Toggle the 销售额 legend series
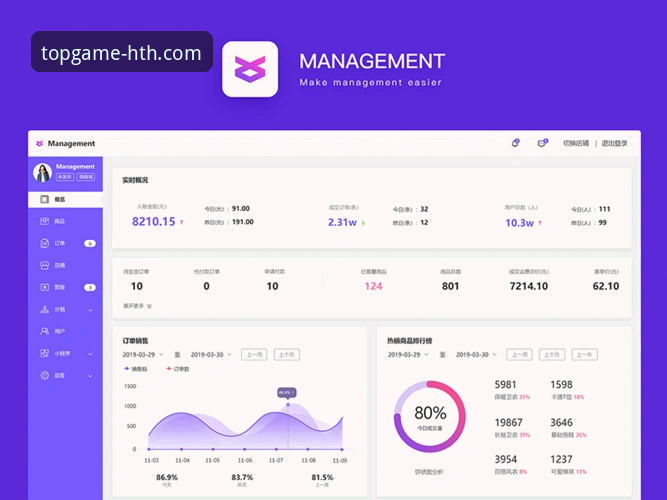667x500 pixels. coord(136,369)
